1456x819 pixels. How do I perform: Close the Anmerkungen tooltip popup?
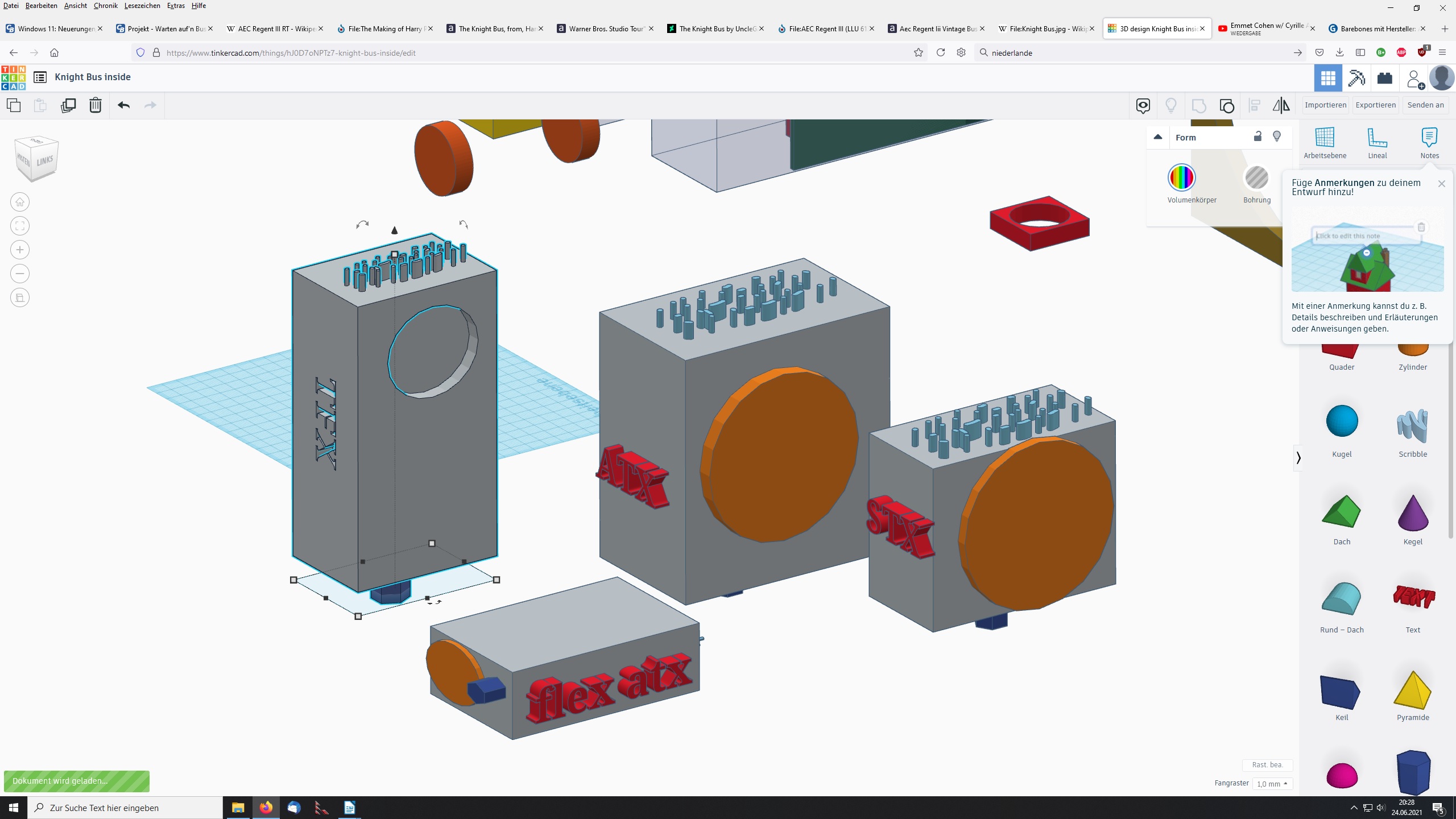pos(1441,184)
